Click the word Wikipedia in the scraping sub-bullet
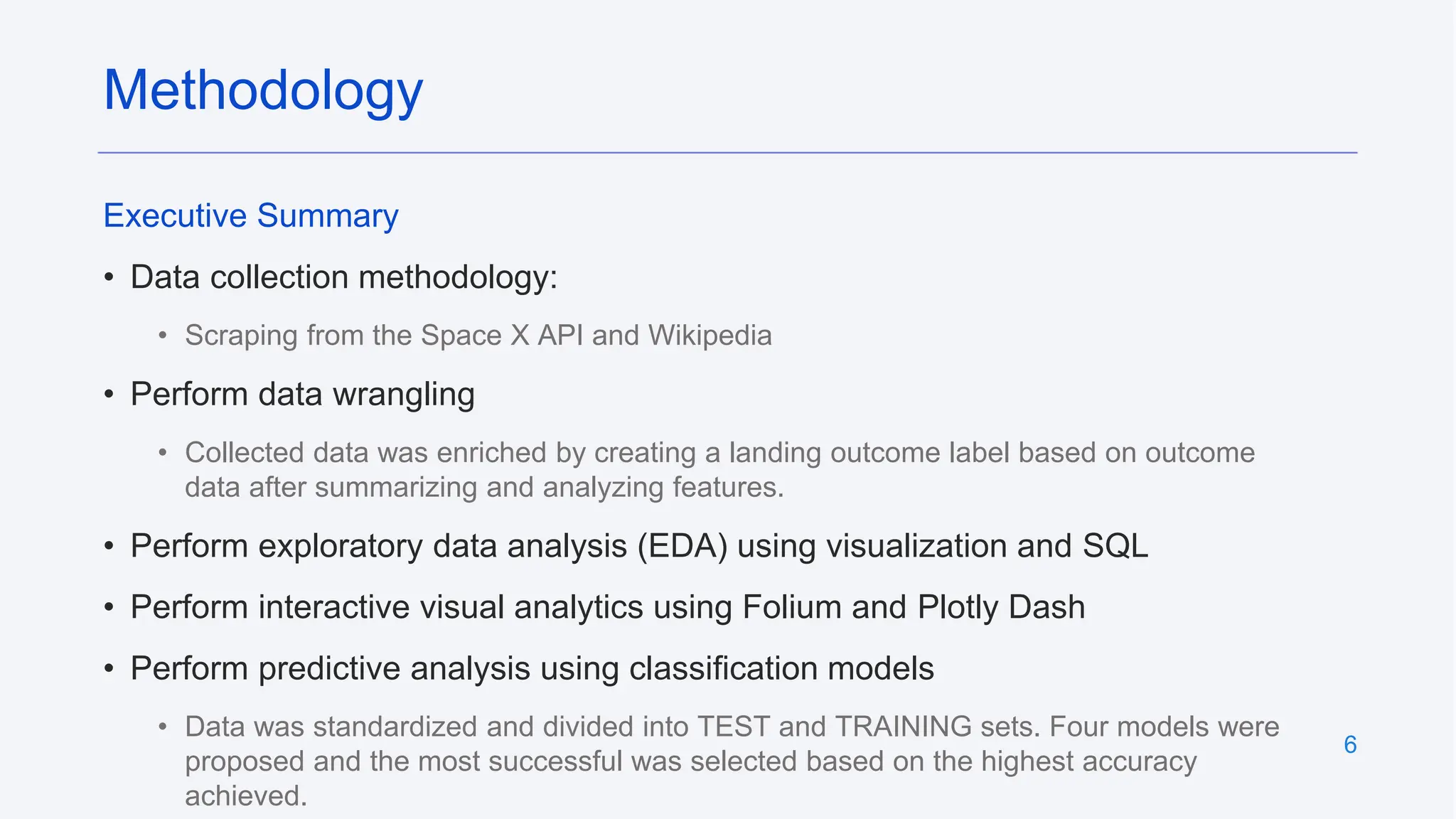 tap(710, 335)
